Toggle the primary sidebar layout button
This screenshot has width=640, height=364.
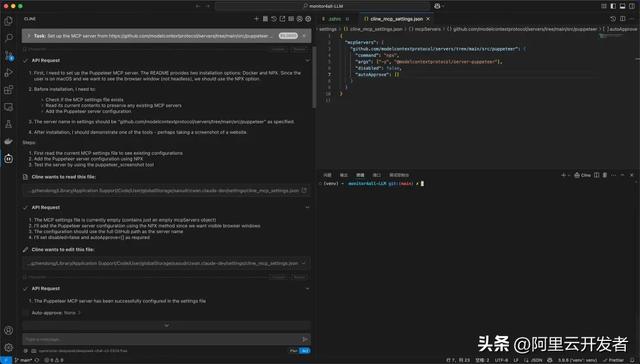tap(613, 6)
